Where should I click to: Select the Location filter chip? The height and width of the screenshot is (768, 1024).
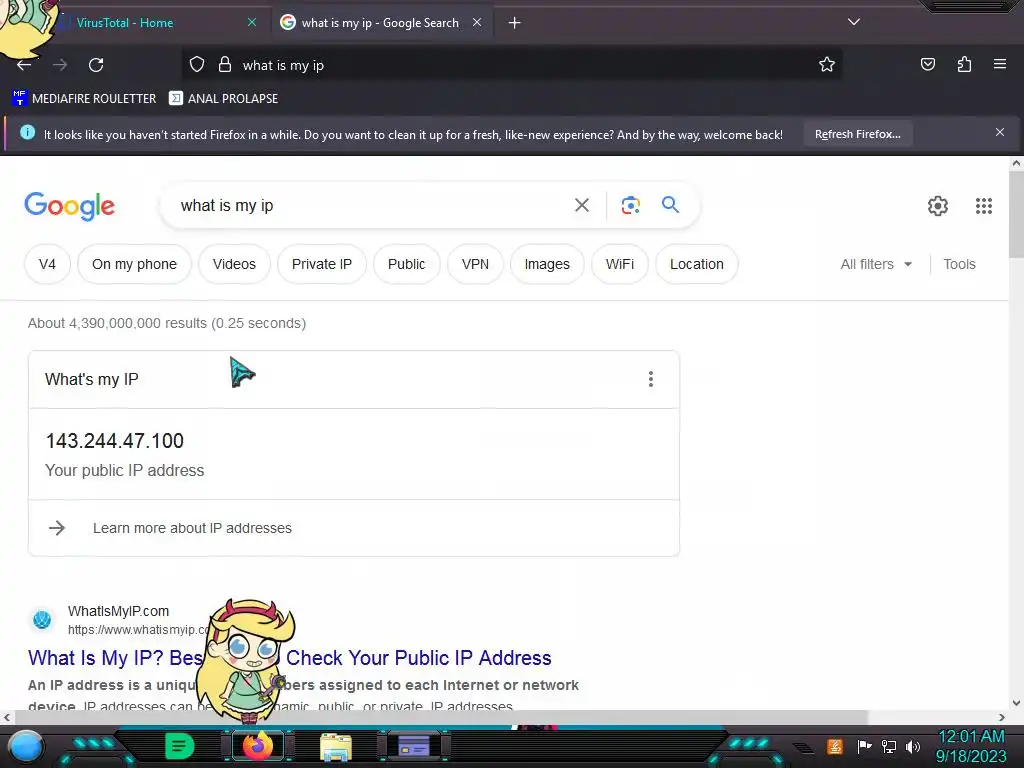tap(696, 264)
